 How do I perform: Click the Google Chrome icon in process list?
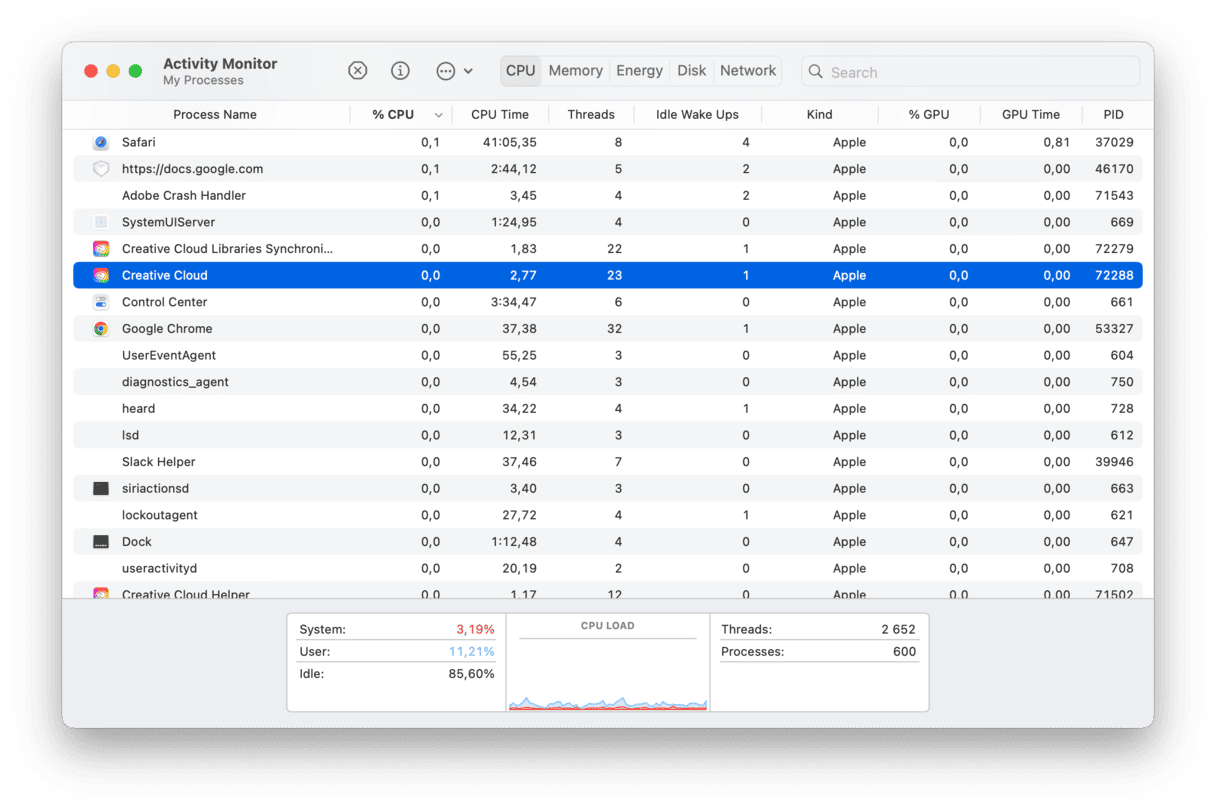point(101,329)
